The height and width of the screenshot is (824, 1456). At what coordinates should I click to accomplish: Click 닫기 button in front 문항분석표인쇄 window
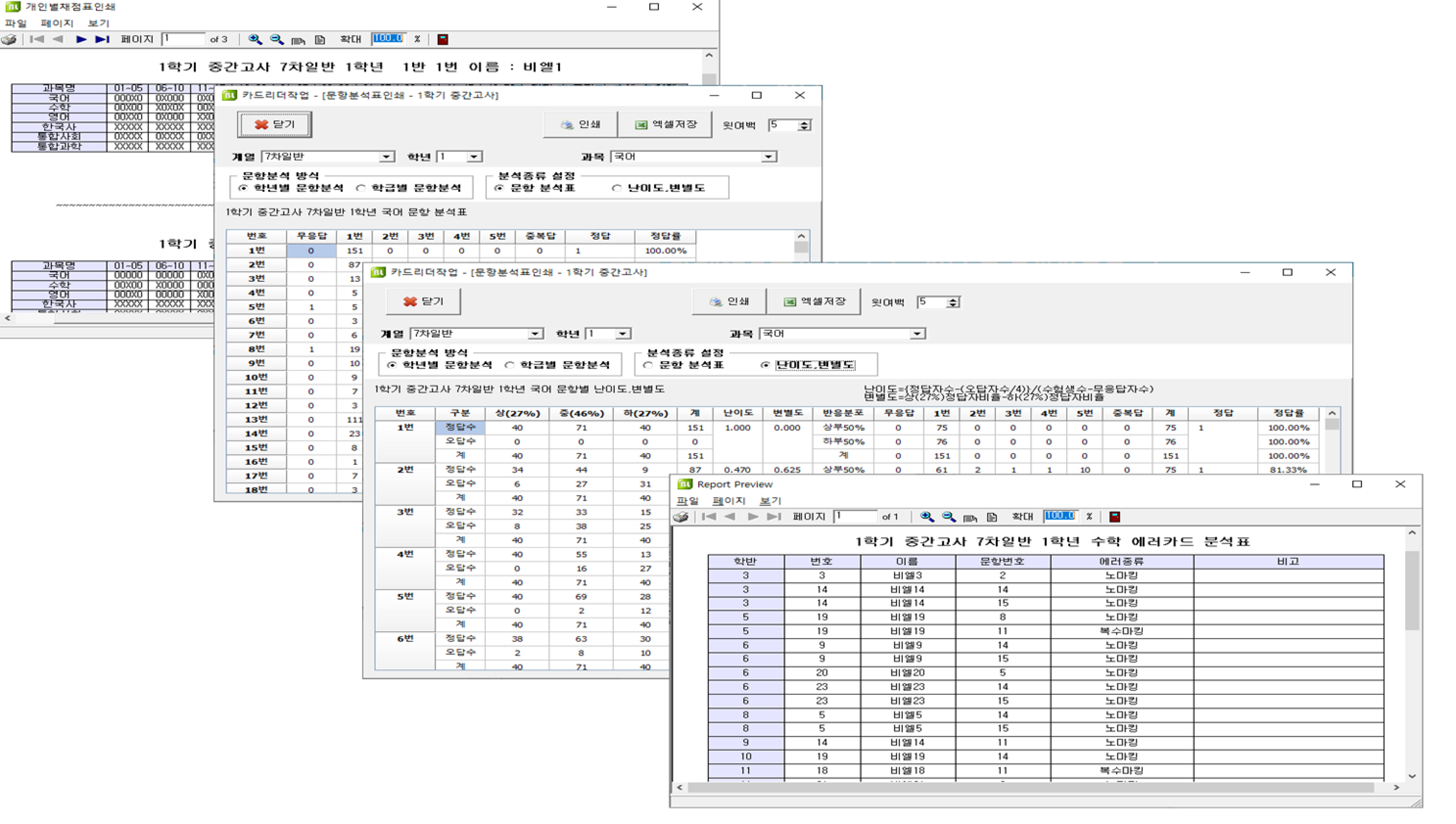(x=423, y=302)
